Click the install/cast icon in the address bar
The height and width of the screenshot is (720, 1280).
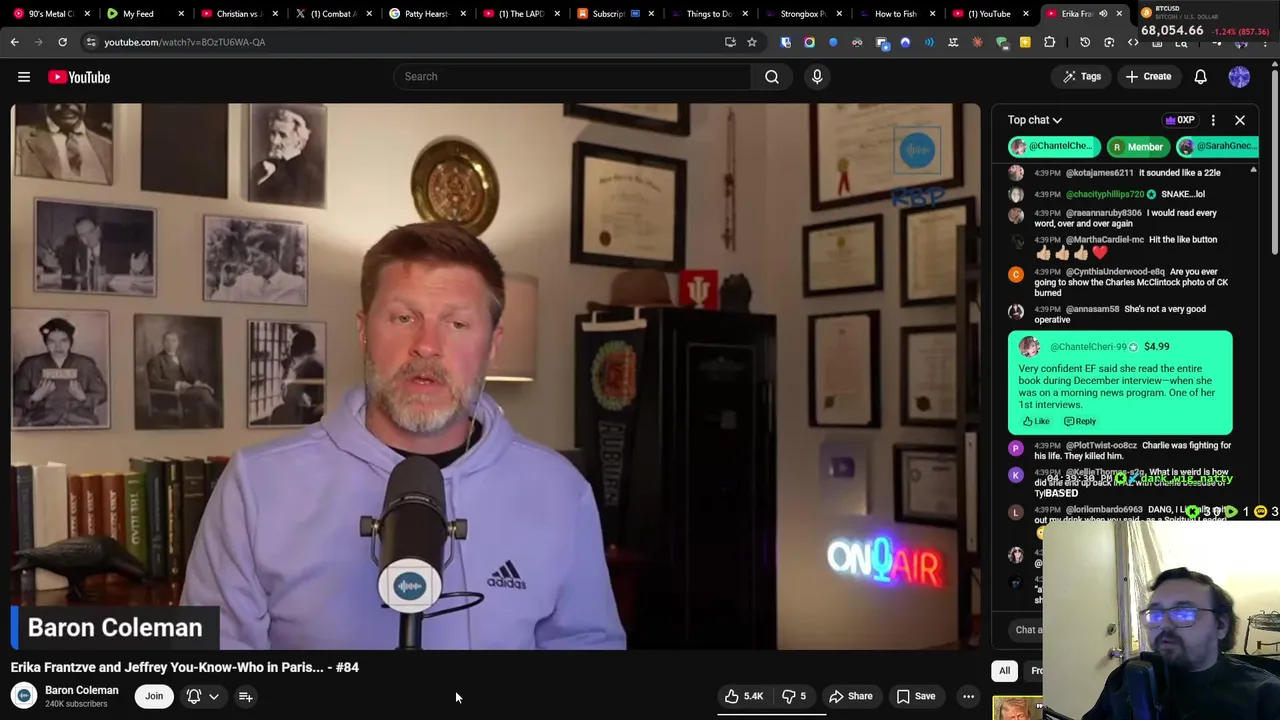[730, 42]
